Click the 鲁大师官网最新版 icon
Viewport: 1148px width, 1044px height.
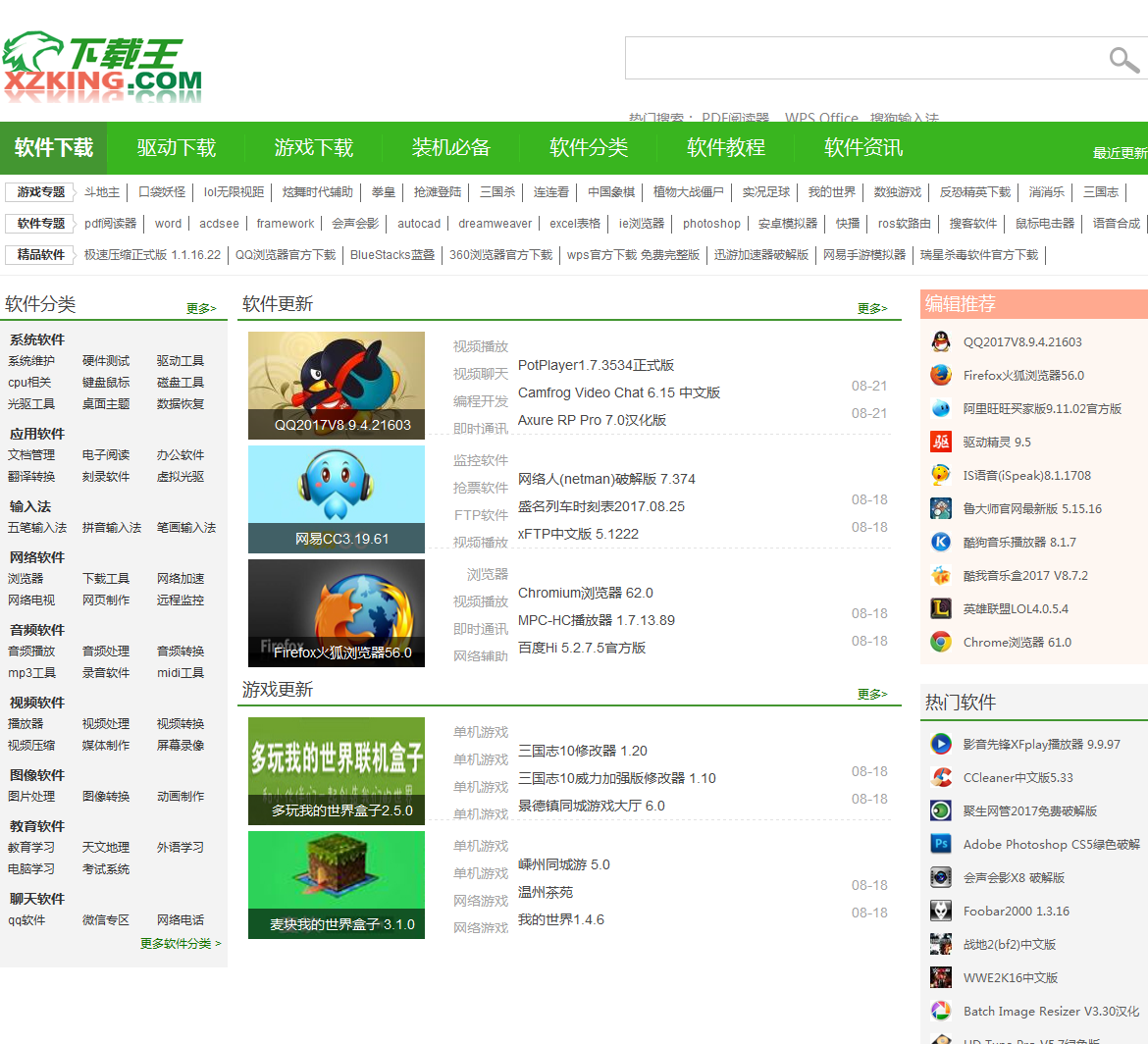click(941, 509)
